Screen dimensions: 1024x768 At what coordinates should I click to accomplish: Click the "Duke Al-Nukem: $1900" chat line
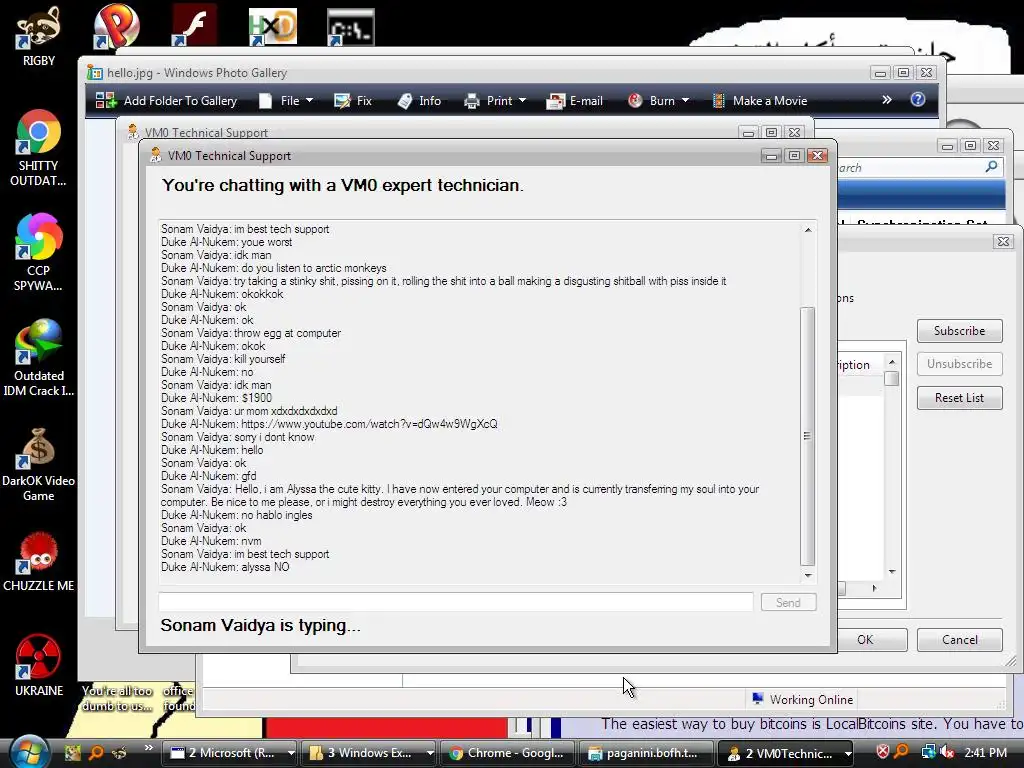click(x=216, y=398)
